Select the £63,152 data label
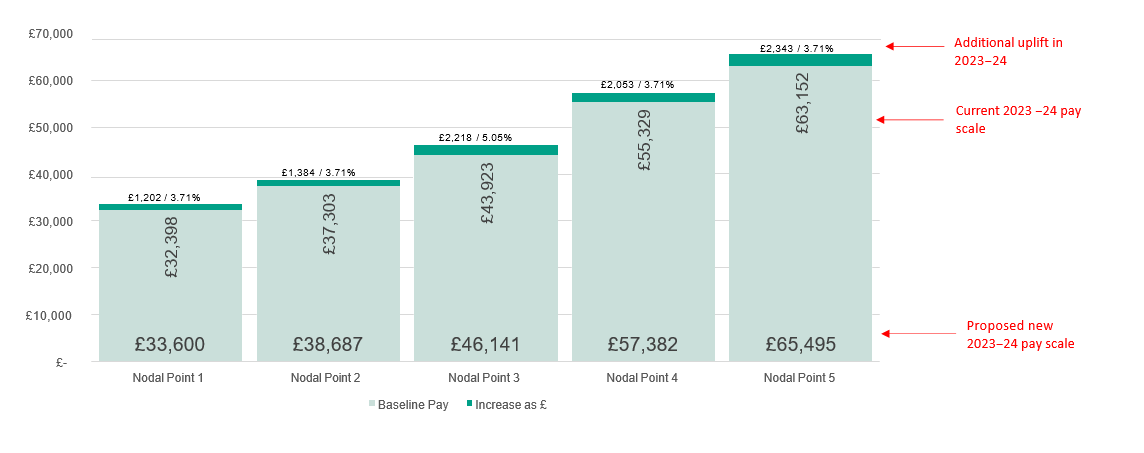1144x453 pixels. pyautogui.click(x=802, y=103)
